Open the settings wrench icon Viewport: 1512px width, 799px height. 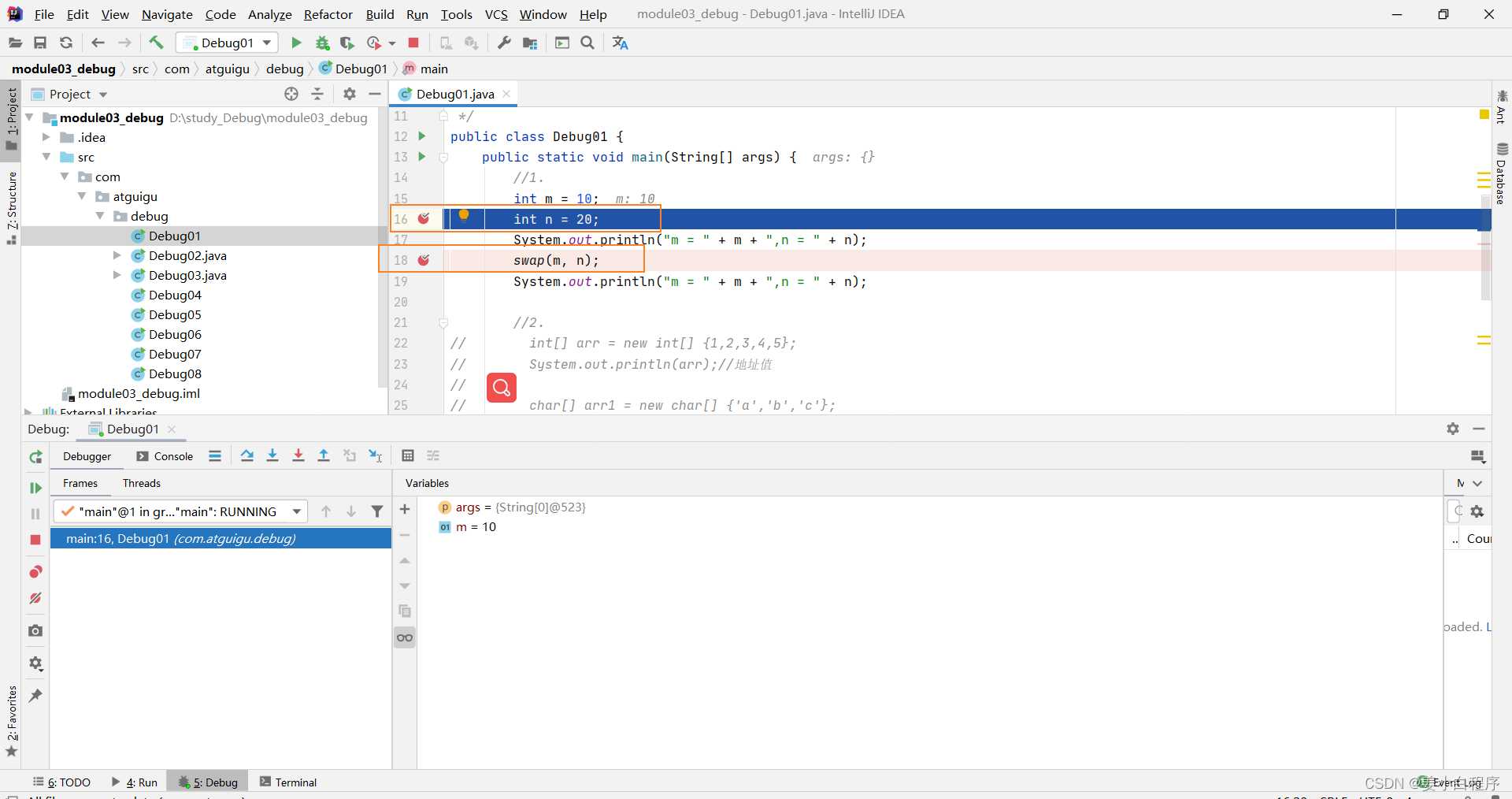504,43
